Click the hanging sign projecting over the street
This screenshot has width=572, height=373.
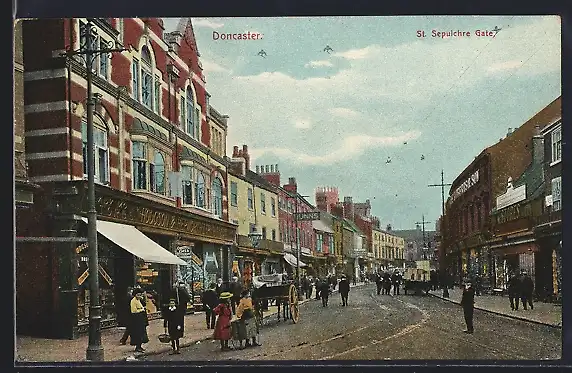point(308,216)
